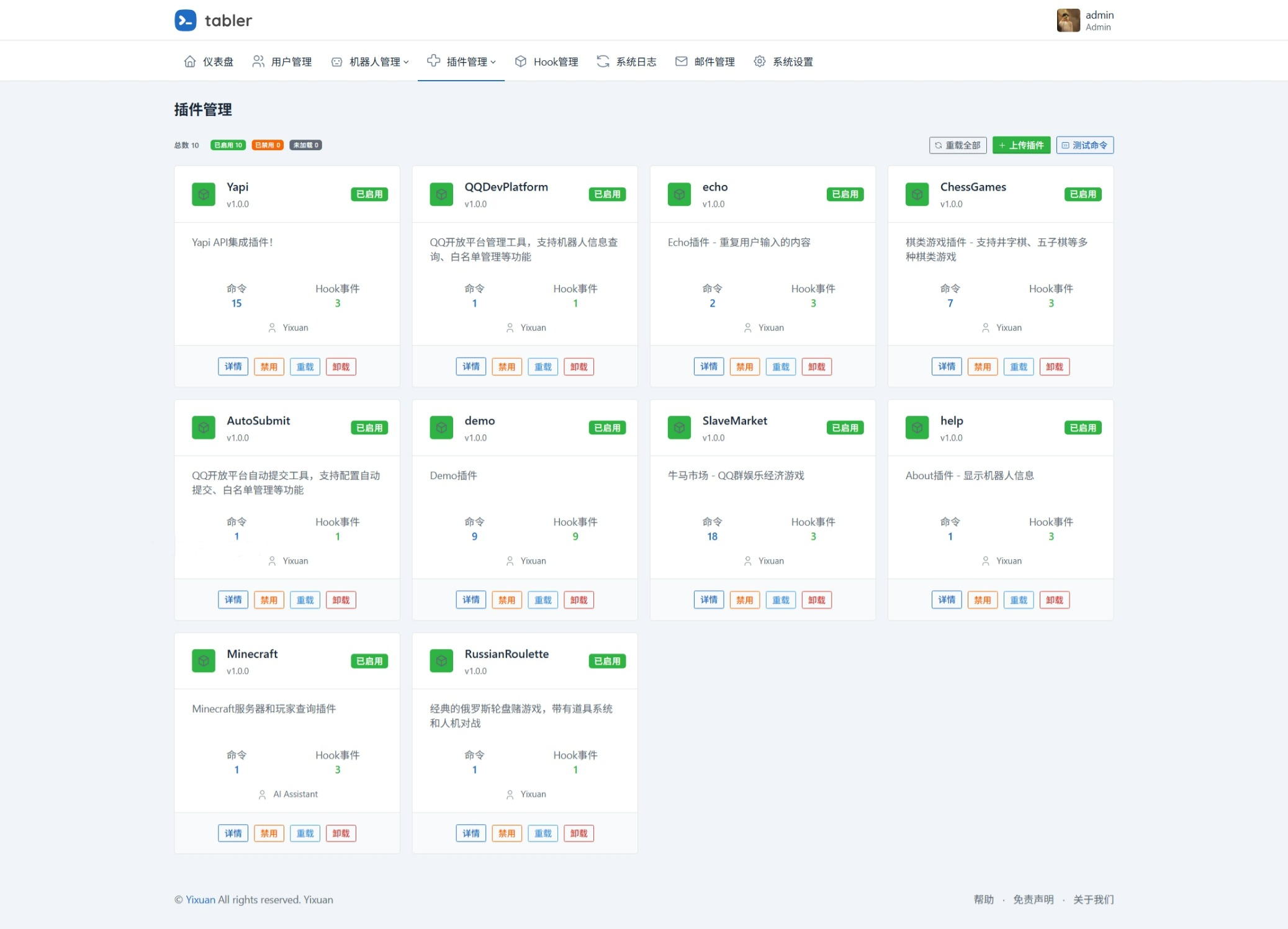The width and height of the screenshot is (1288, 929).
Task: Click the green 上传插件 button
Action: (1020, 145)
